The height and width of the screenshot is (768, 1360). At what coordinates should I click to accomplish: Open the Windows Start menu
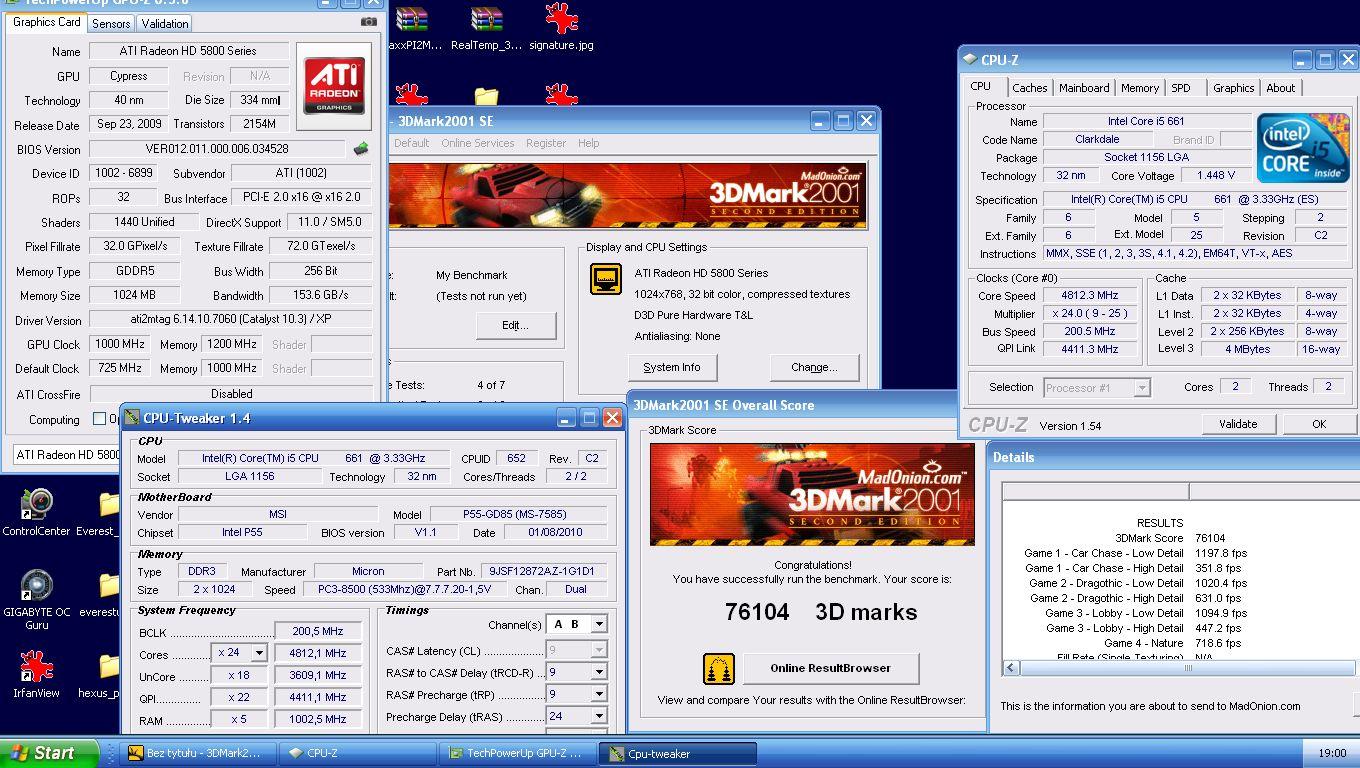[x=49, y=753]
